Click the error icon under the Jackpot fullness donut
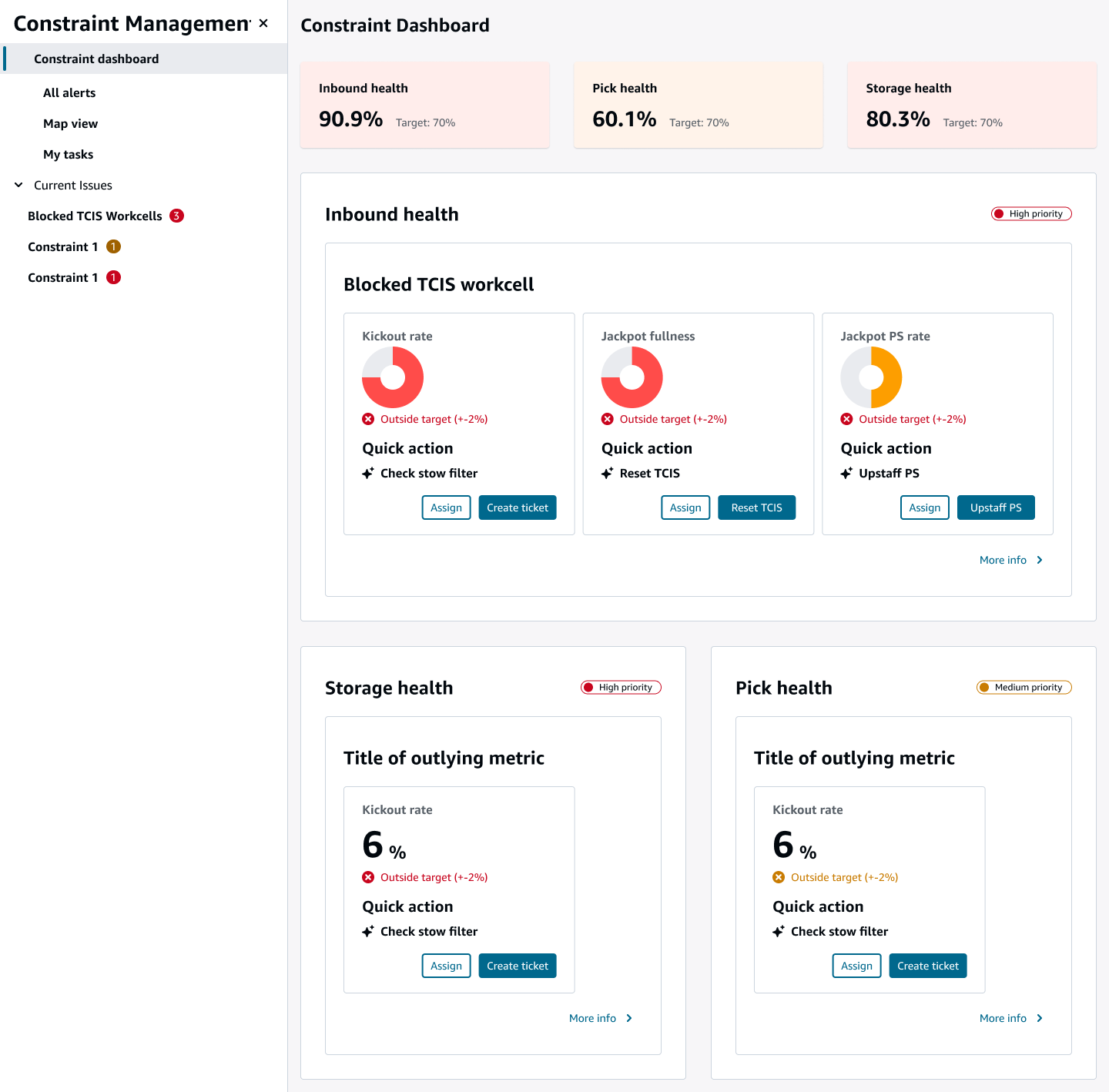Screen dimensions: 1109x1092 tap(608, 419)
